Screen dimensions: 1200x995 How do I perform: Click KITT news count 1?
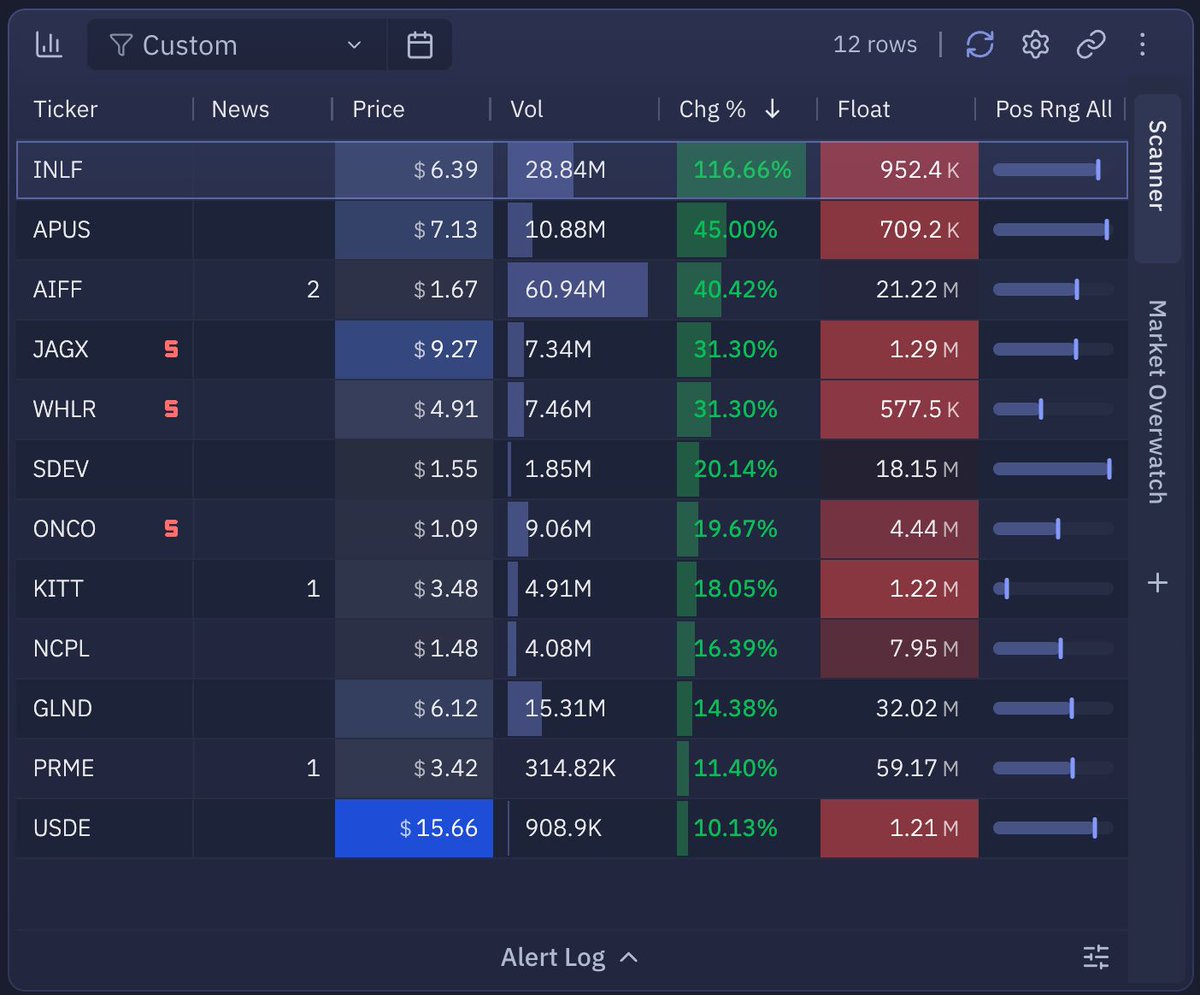point(313,589)
